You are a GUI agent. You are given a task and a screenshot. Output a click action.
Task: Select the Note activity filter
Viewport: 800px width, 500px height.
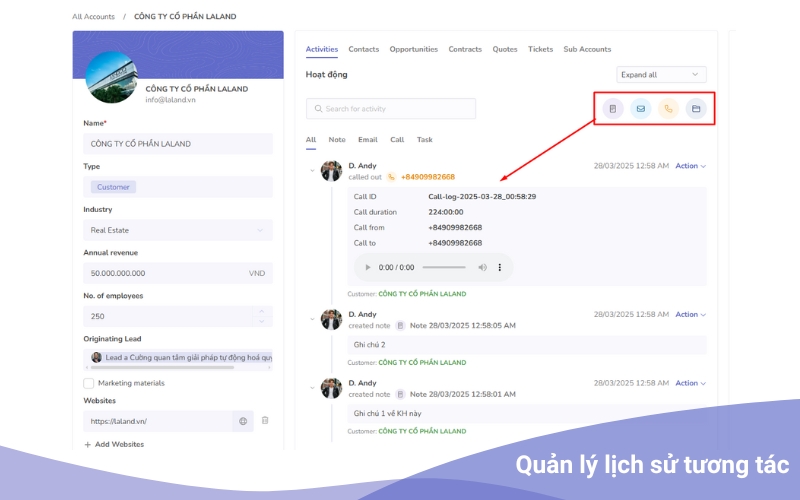pos(337,139)
